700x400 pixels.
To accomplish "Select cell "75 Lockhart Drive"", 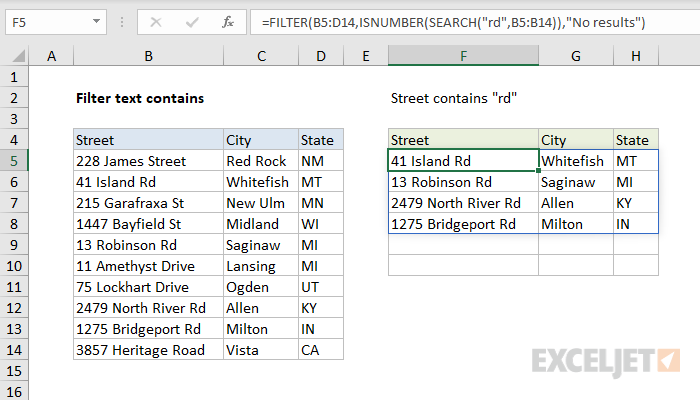I will 148,287.
